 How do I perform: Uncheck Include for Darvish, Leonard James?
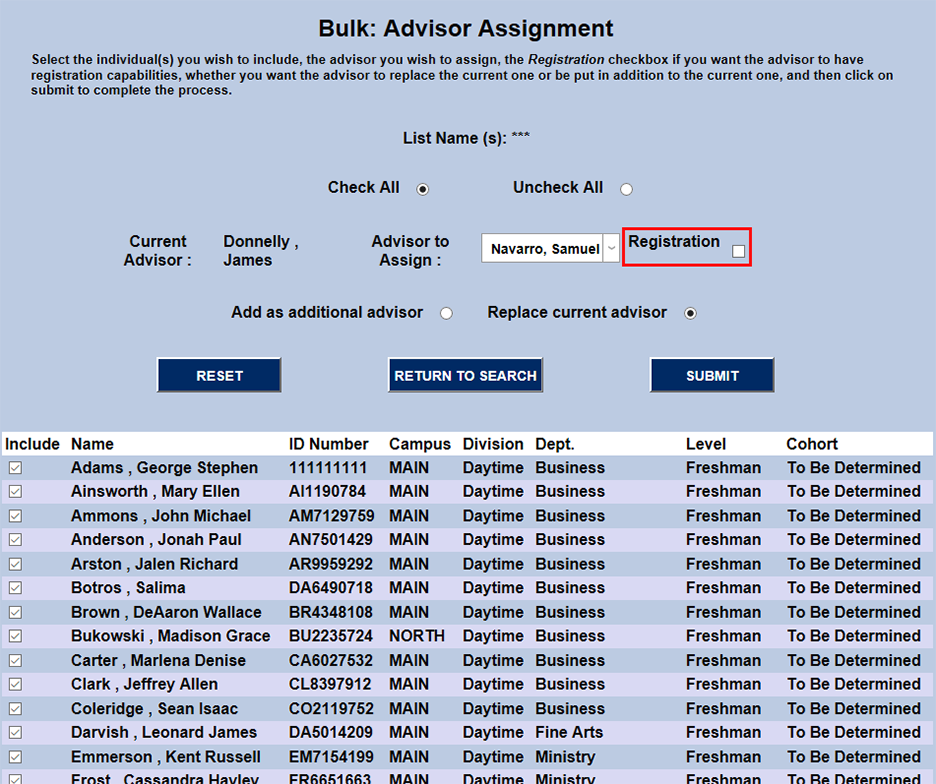tap(14, 732)
